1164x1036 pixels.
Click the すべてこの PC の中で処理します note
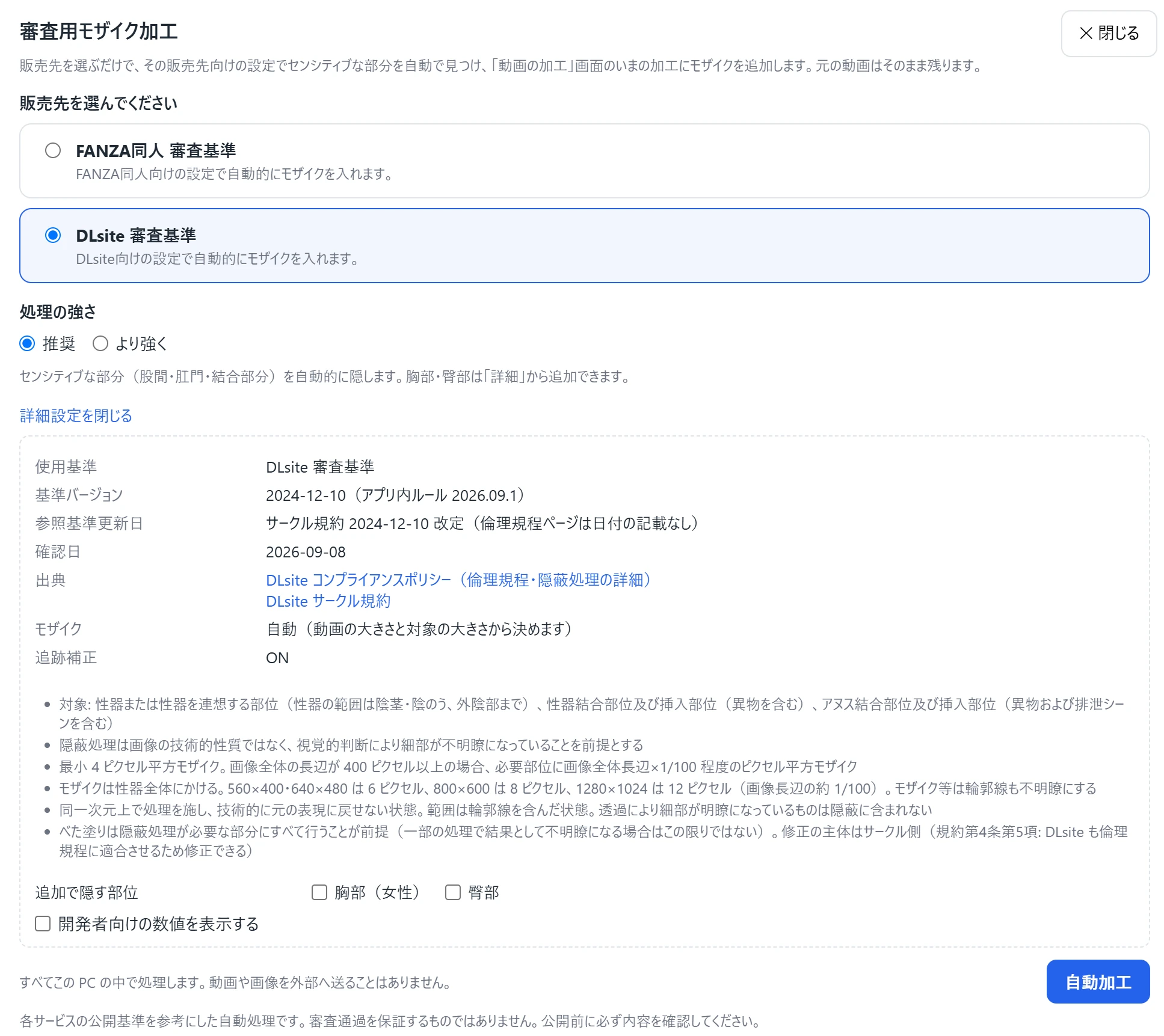[x=235, y=982]
